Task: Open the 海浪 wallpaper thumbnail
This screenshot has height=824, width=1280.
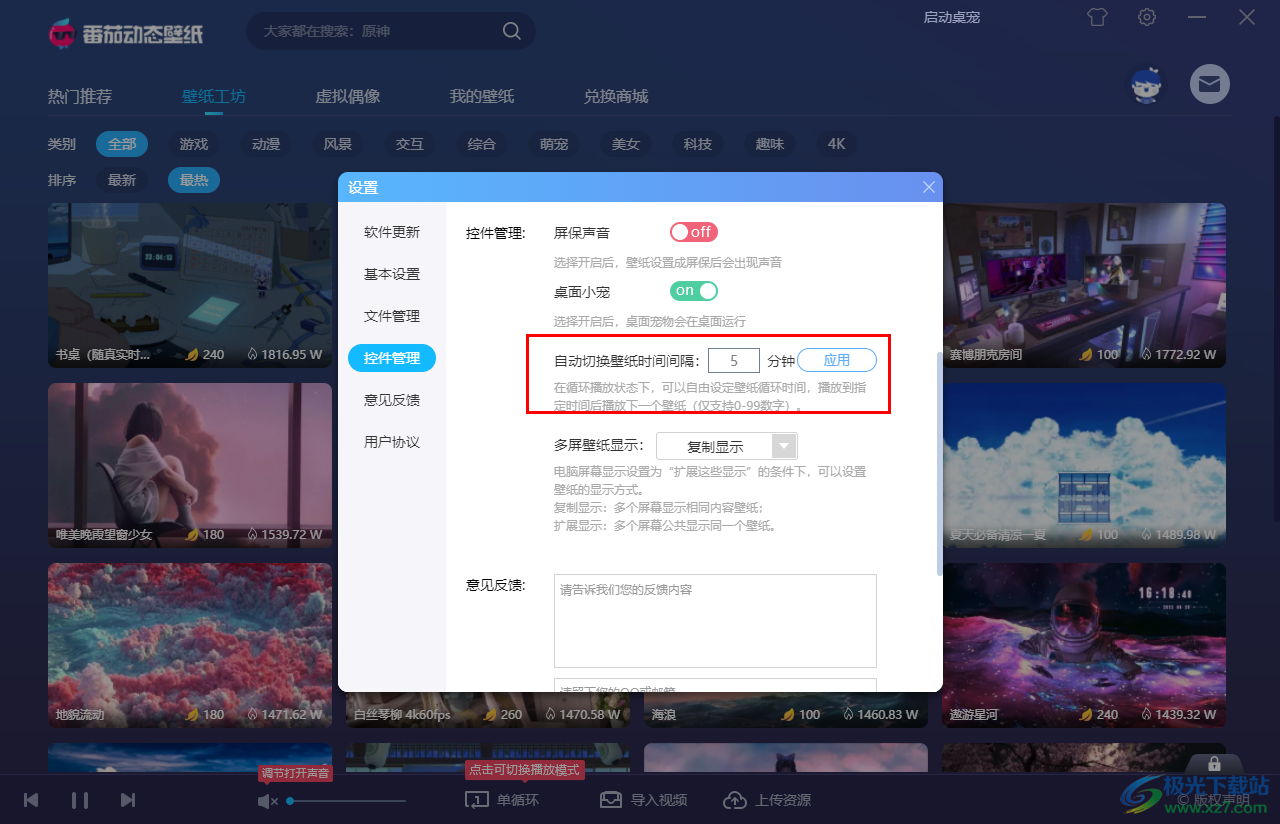Action: click(786, 710)
